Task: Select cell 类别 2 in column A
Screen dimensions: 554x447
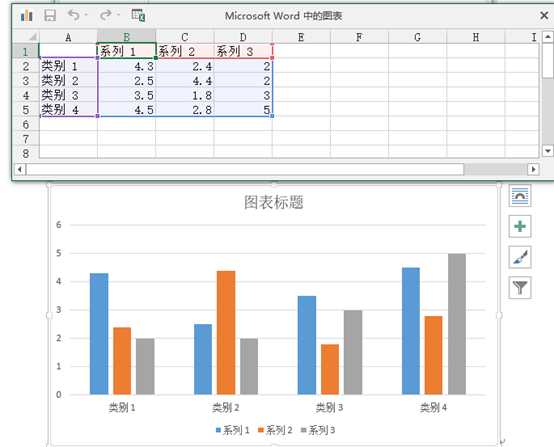Action: pyautogui.click(x=68, y=81)
